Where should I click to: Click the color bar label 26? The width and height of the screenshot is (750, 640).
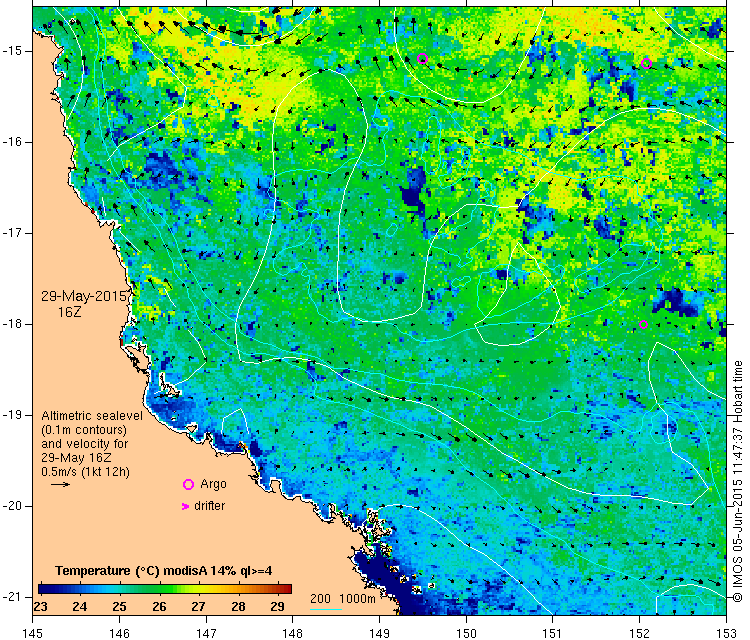[159, 607]
